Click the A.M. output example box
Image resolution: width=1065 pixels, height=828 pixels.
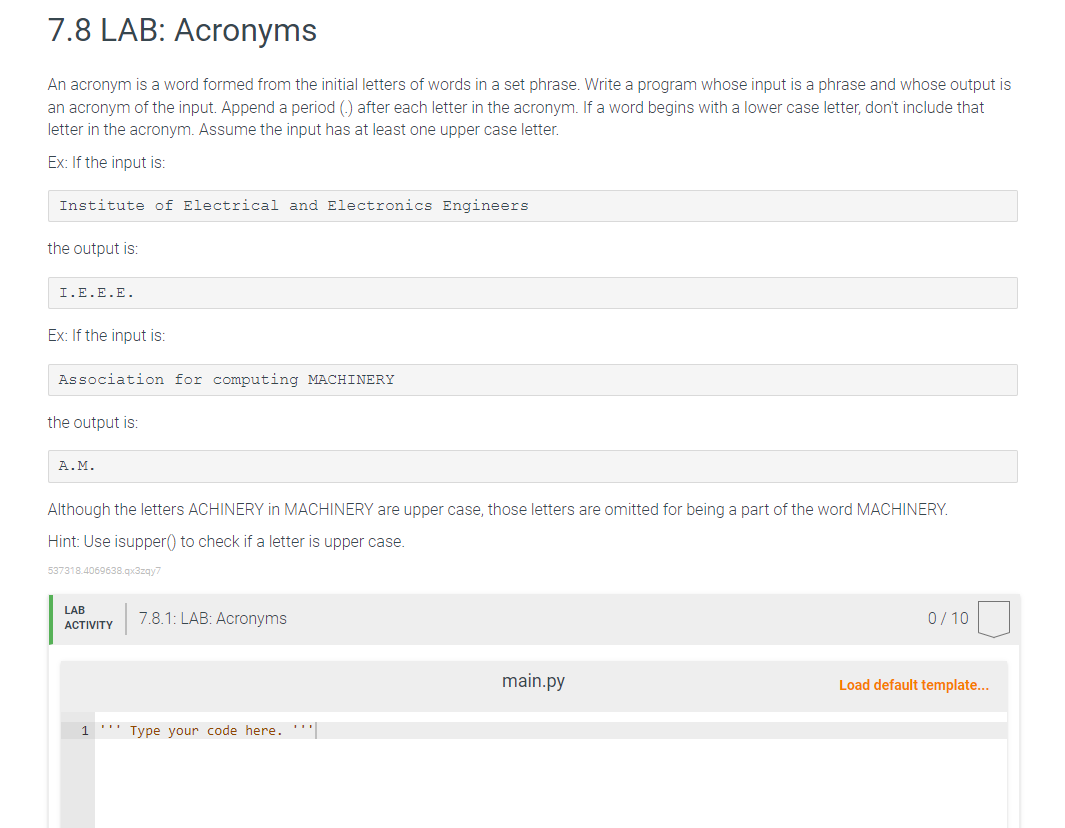pyautogui.click(x=533, y=466)
